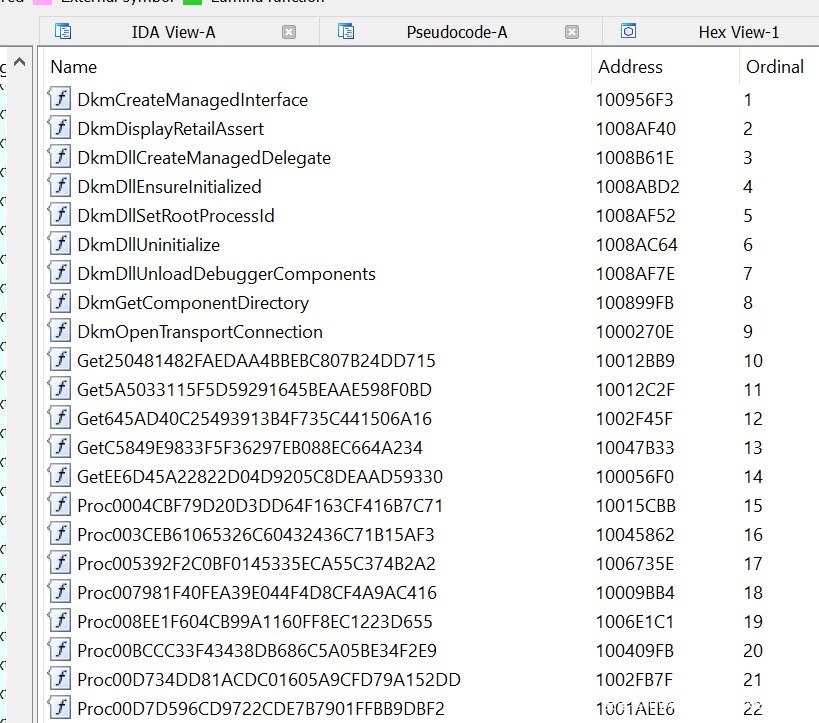This screenshot has height=723, width=819.
Task: Click the function icon next to DkmDllEnsureInitialized
Action: pos(60,187)
